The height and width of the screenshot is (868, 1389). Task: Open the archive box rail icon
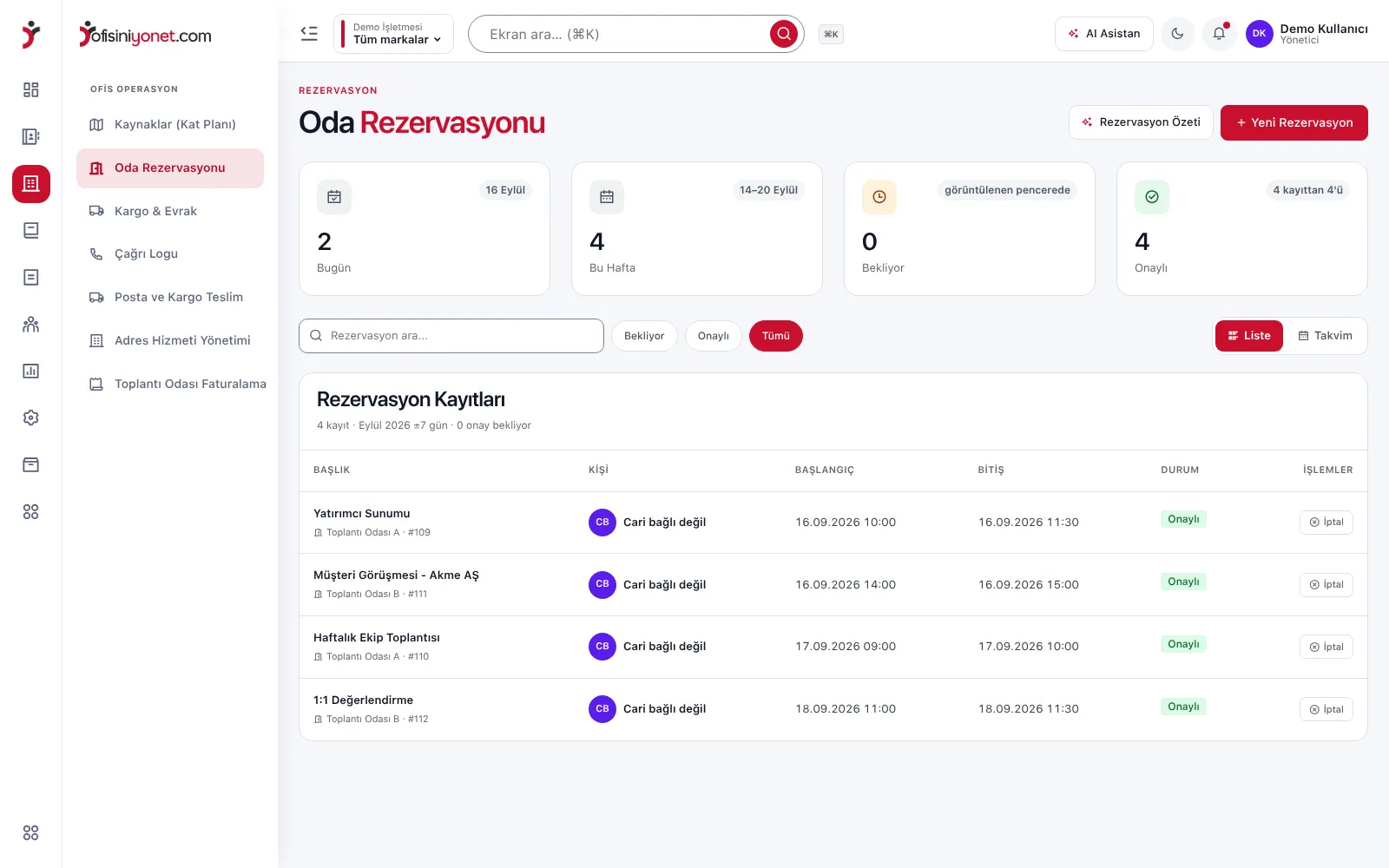point(31,465)
